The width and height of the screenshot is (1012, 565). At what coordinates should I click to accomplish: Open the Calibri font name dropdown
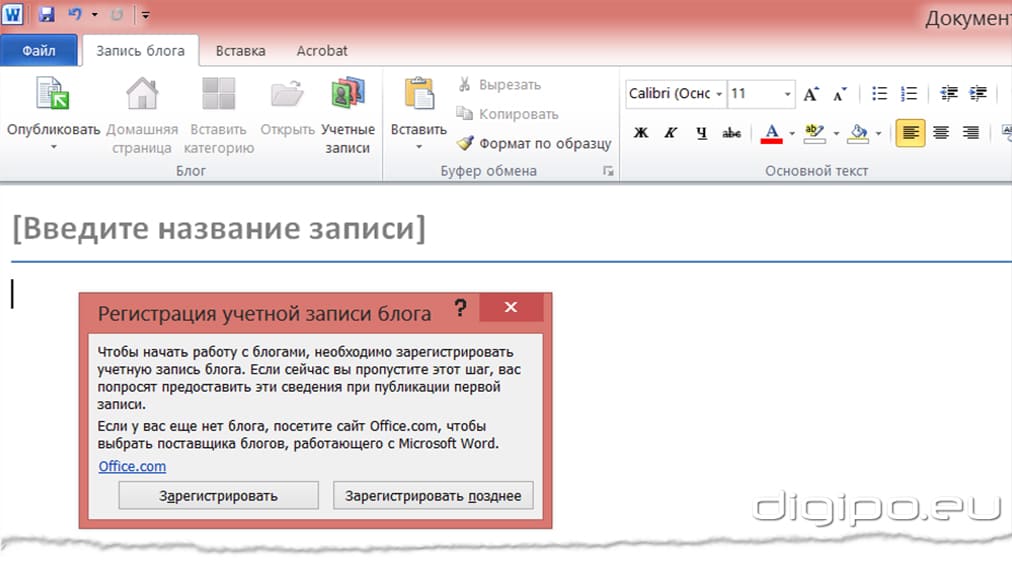click(x=720, y=94)
